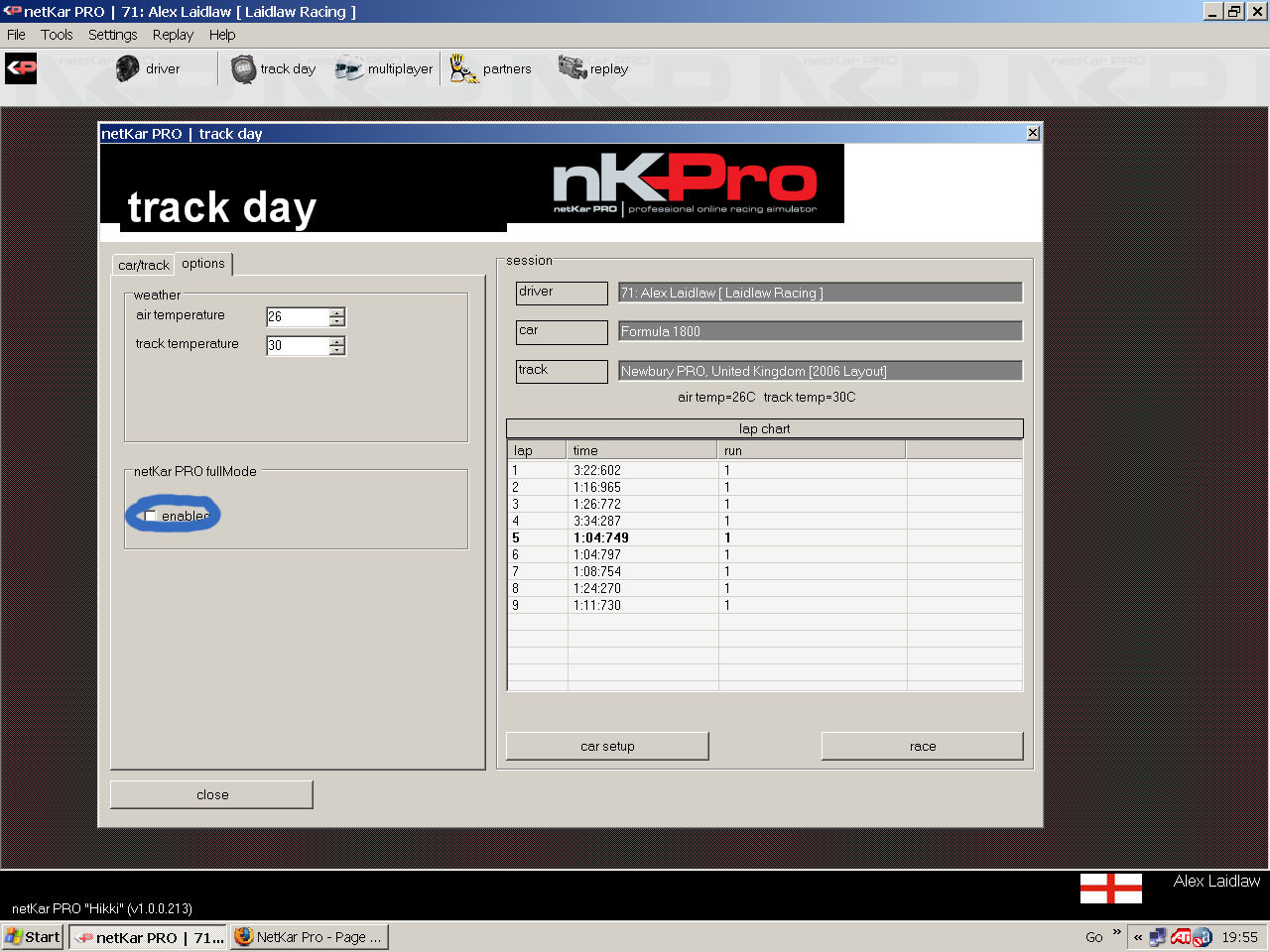Click the Alex Laidlaw name beside the flag
Image resolution: width=1270 pixels, height=952 pixels.
[x=1216, y=881]
